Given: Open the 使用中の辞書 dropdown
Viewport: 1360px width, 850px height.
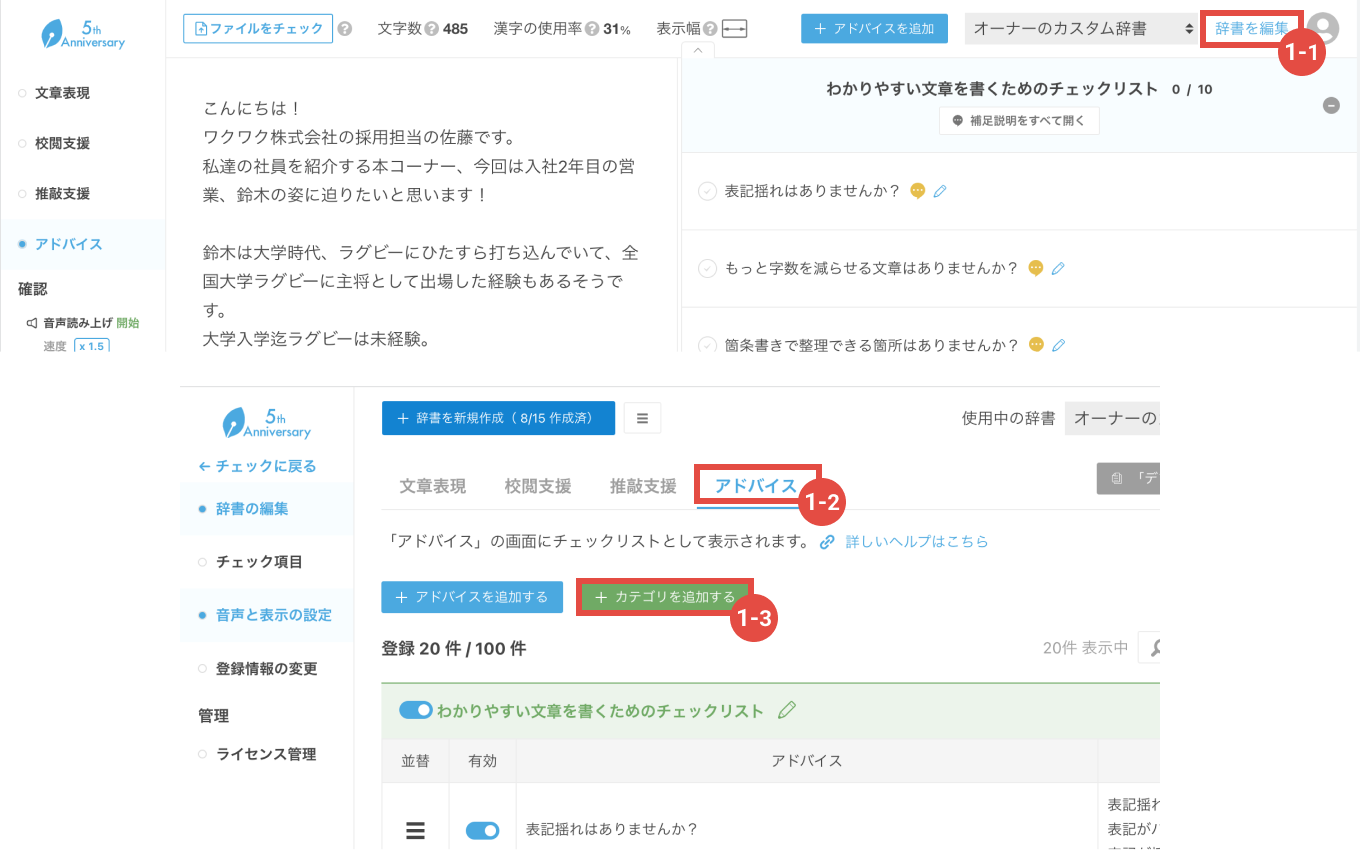Looking at the screenshot, I should tap(1112, 418).
